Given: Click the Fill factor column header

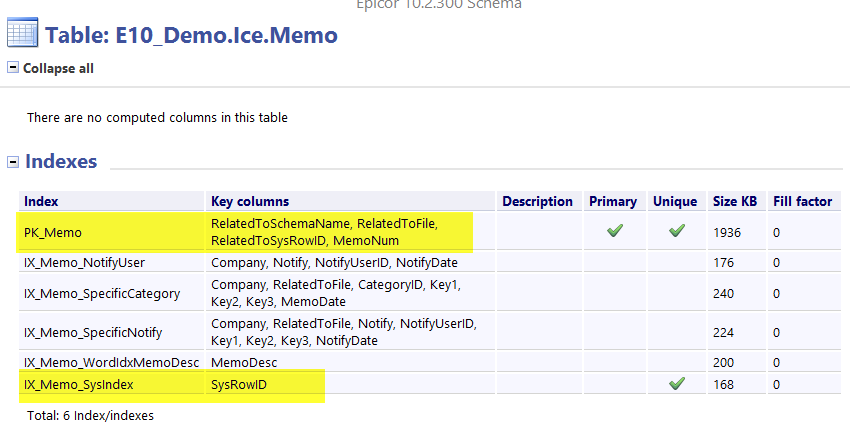Looking at the screenshot, I should coord(802,201).
